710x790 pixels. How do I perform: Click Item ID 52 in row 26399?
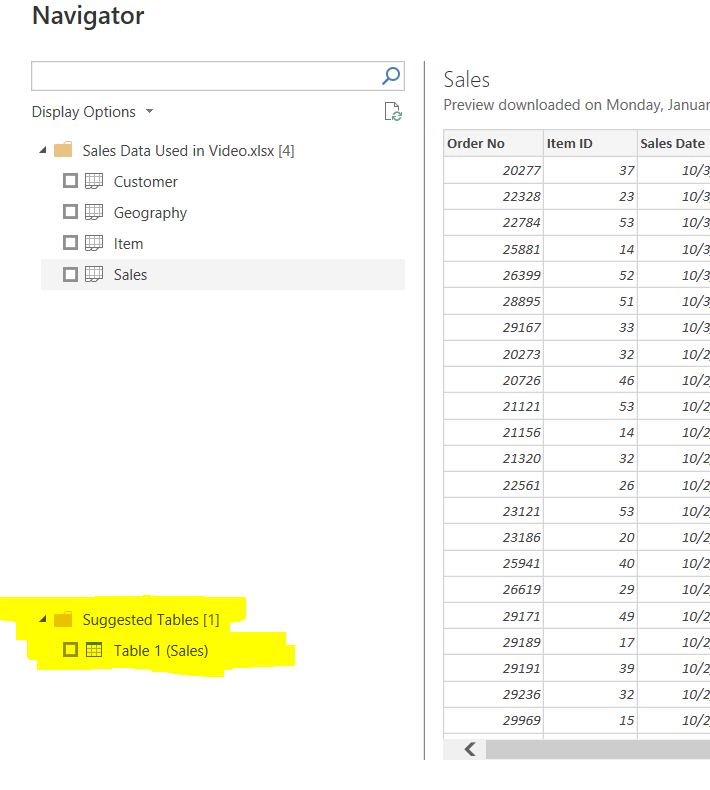(x=590, y=276)
